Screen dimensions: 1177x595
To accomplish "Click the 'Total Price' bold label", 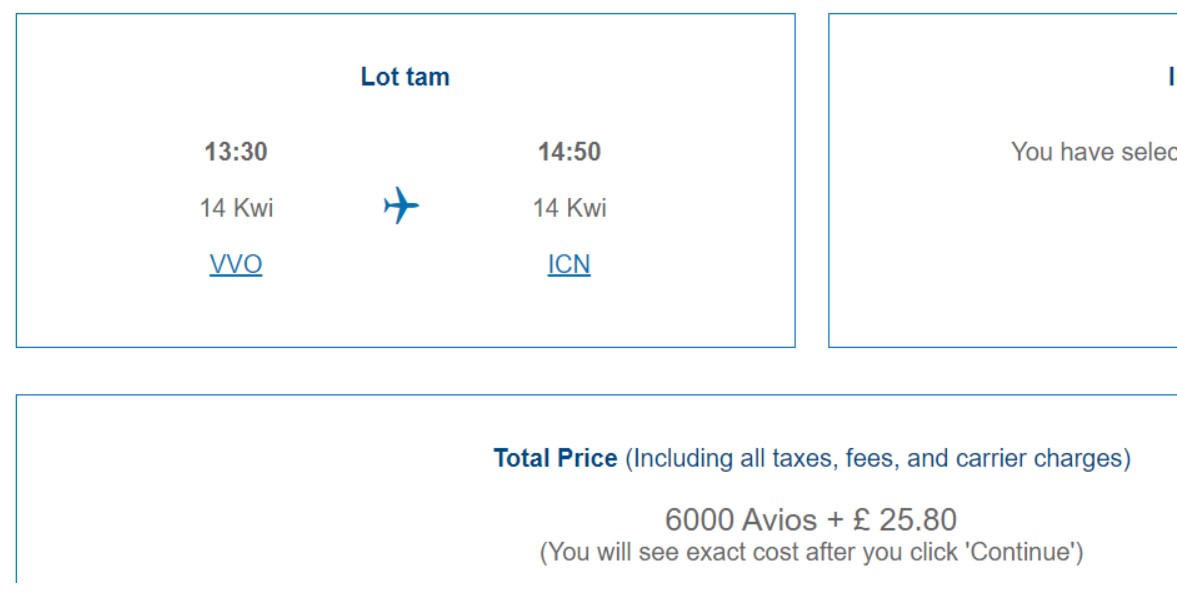I will tap(555, 458).
